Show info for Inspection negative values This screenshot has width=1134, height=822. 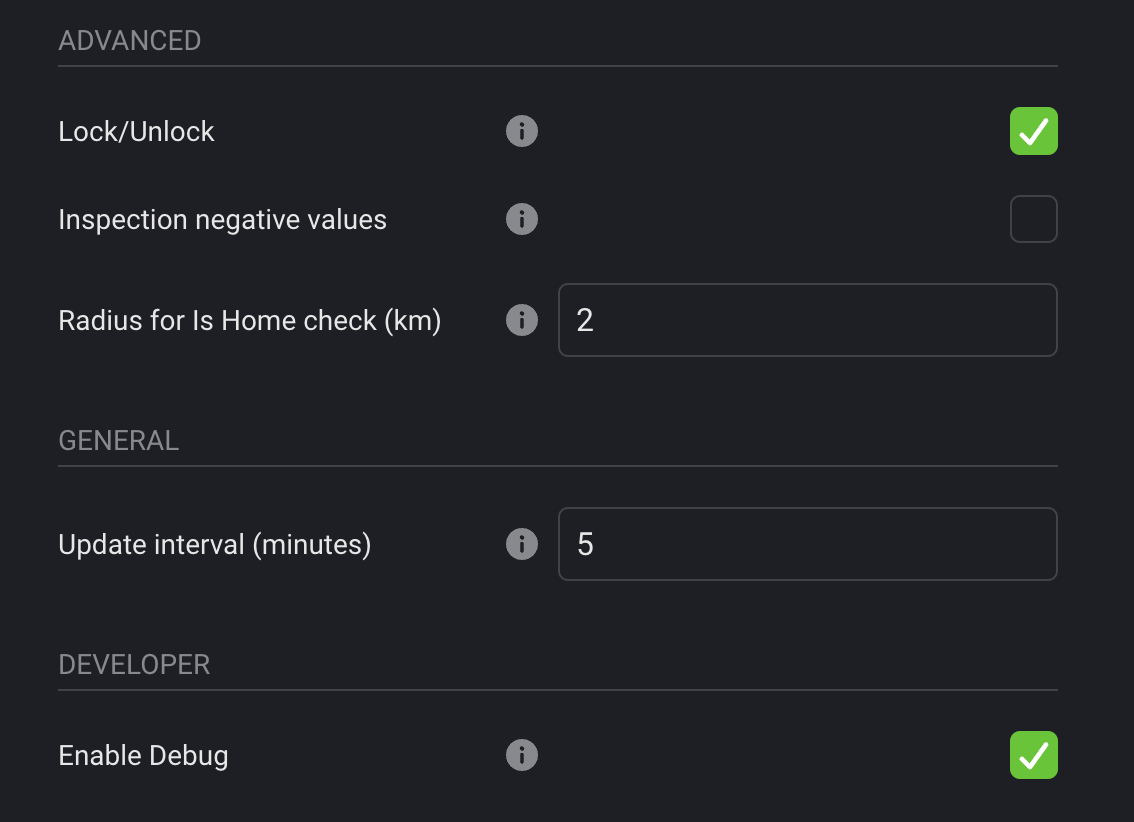pyautogui.click(x=522, y=219)
